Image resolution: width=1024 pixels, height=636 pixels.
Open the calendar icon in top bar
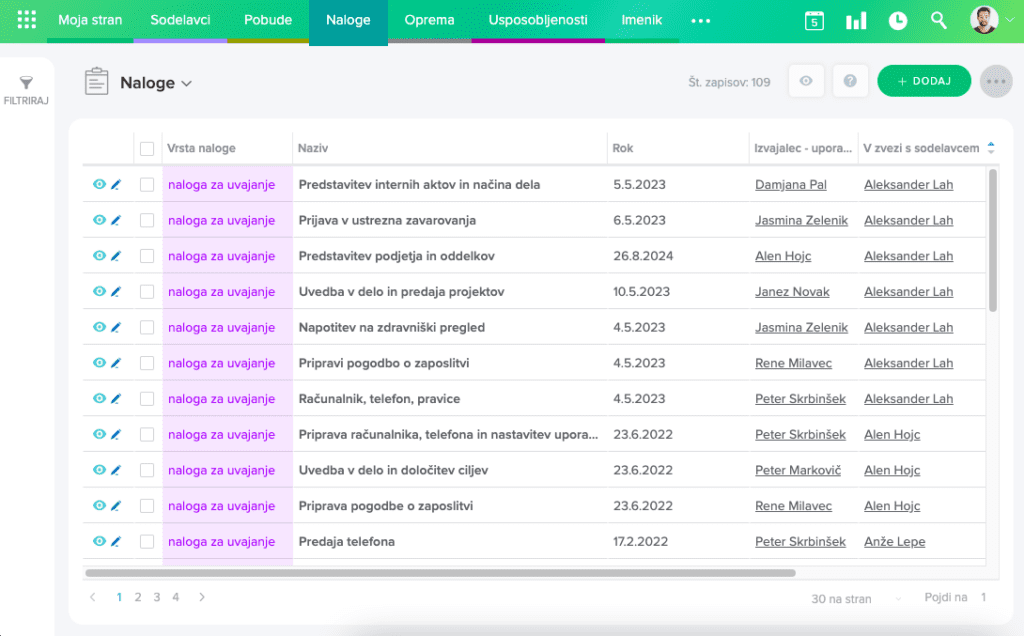[814, 21]
